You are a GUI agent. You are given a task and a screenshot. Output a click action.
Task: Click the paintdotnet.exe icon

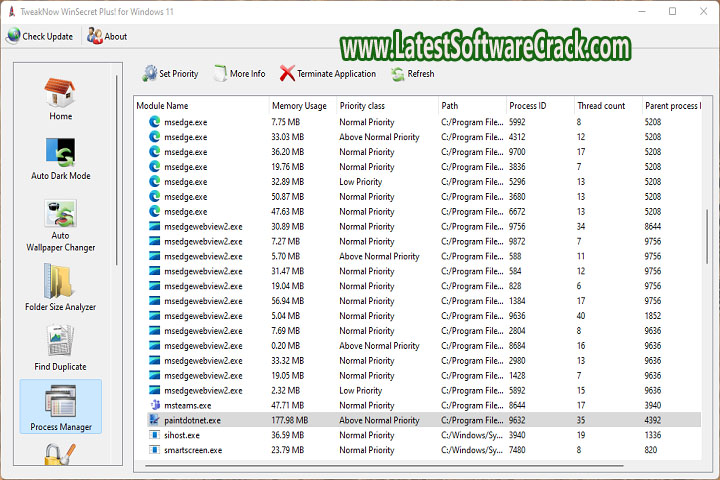point(155,420)
